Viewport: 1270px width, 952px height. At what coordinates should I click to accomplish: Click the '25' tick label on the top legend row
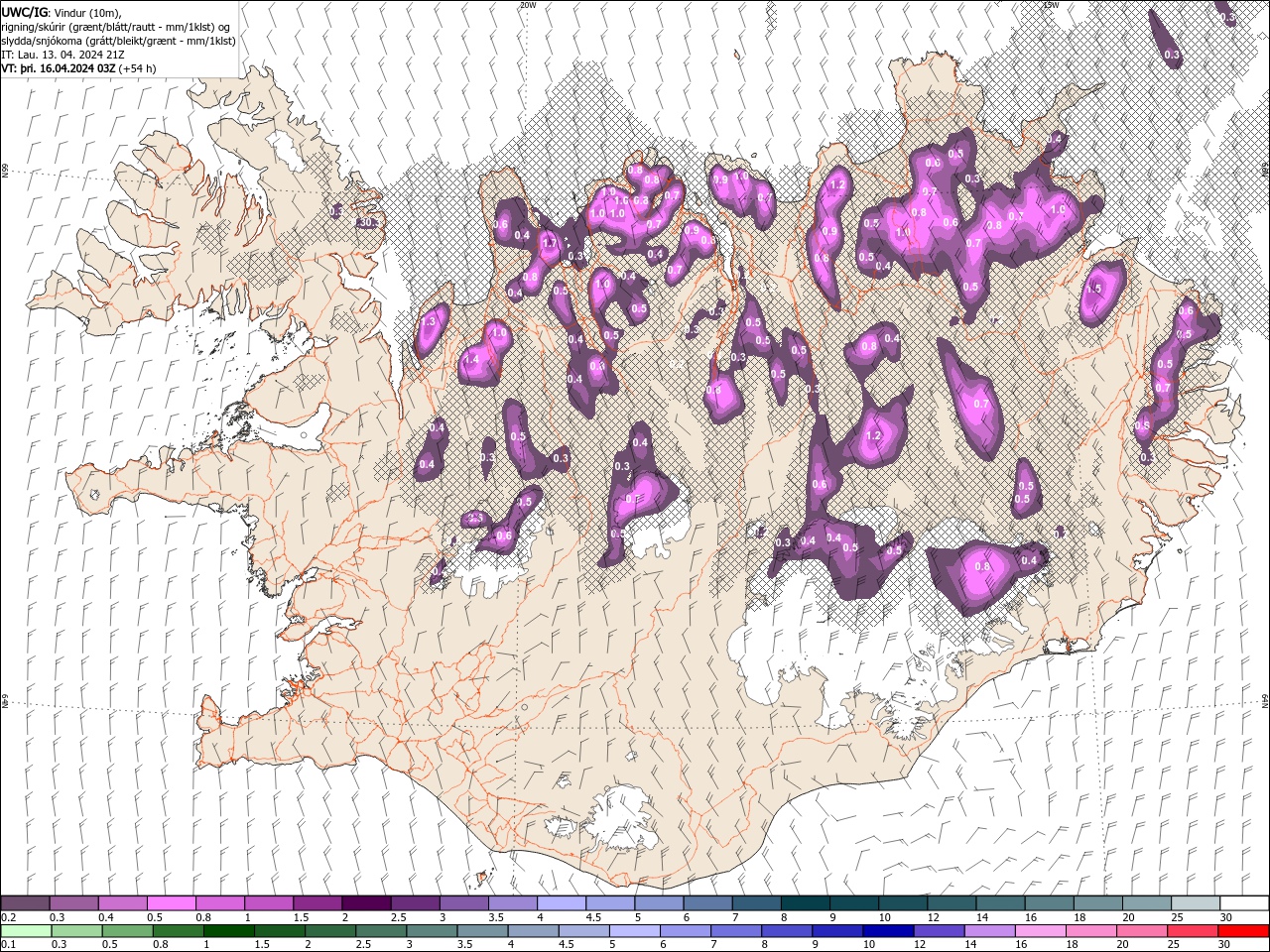(x=1176, y=917)
